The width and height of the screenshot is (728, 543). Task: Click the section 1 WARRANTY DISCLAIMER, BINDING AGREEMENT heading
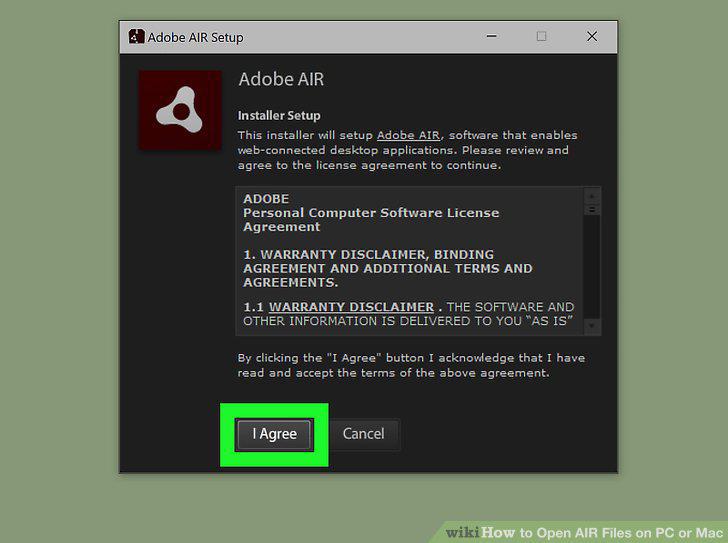tap(388, 269)
